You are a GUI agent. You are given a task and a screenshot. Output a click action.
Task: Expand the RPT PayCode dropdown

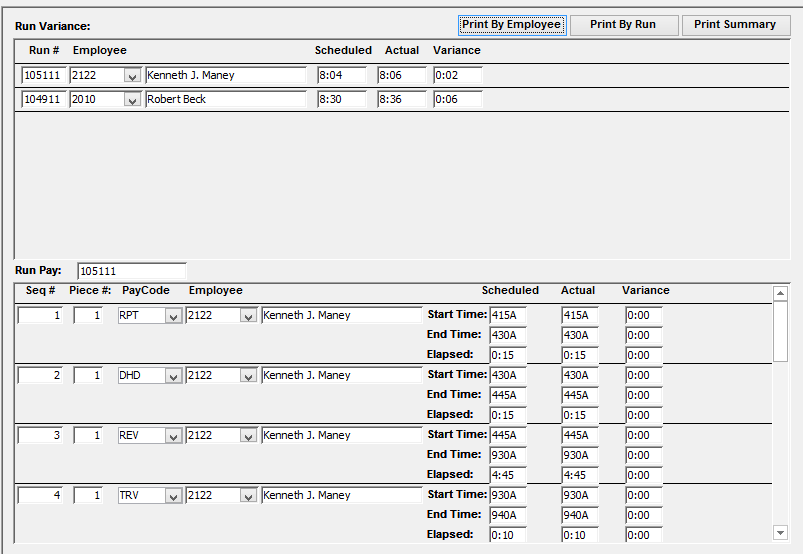173,316
